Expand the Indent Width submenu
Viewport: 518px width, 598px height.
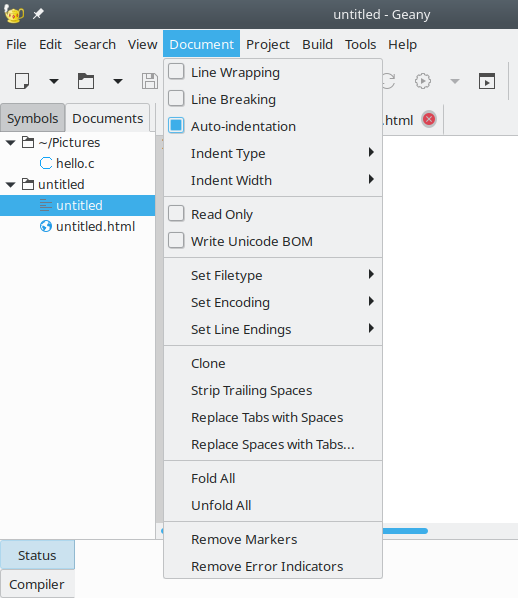273,180
